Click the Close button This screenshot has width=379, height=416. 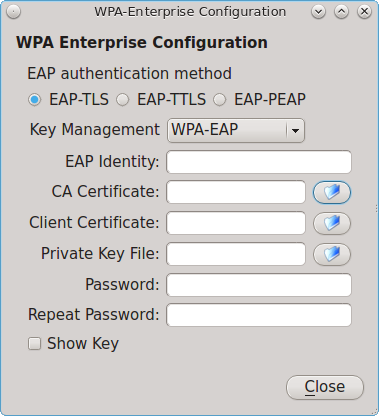(x=325, y=387)
